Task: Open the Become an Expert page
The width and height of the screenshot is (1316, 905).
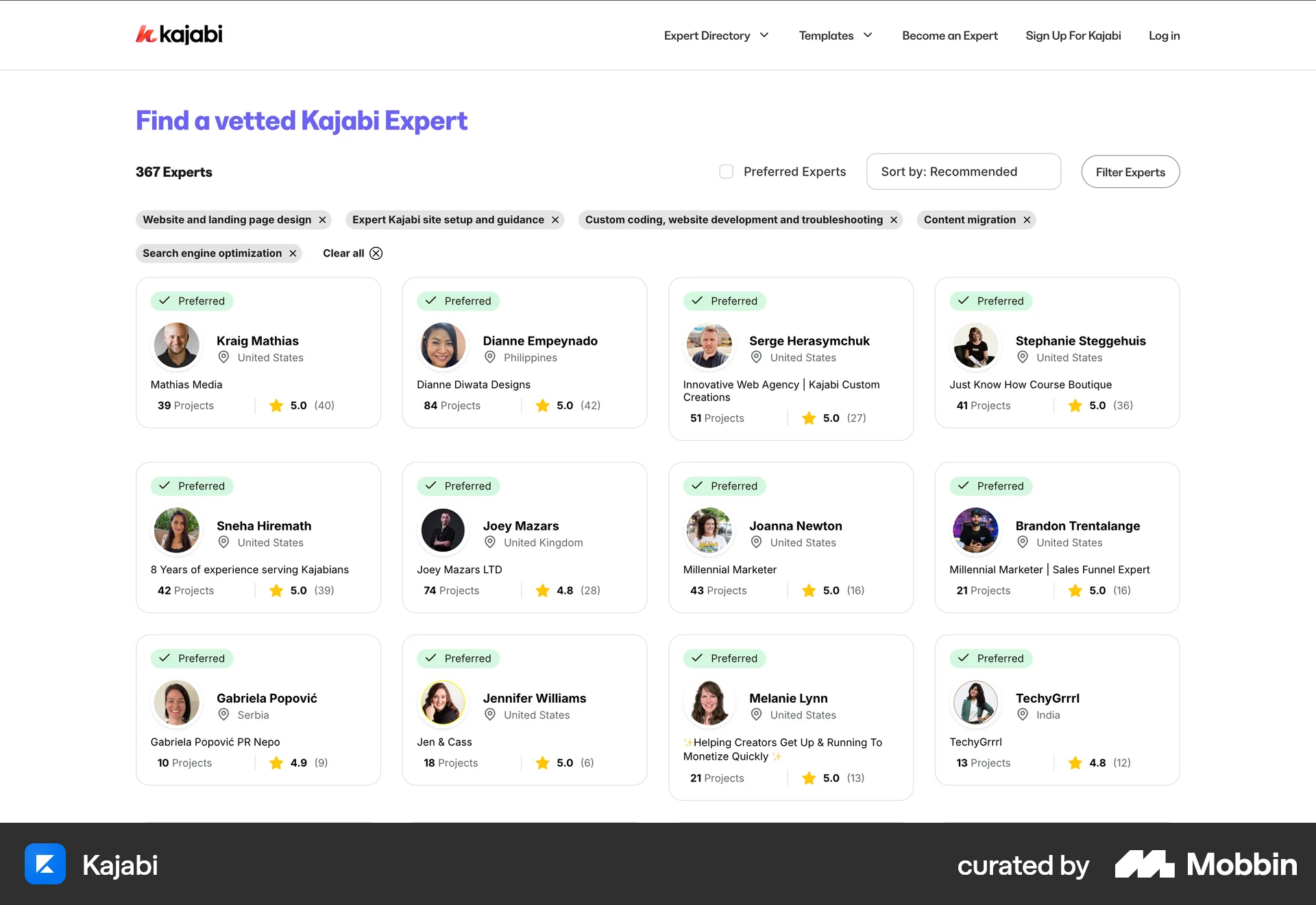Action: point(949,36)
